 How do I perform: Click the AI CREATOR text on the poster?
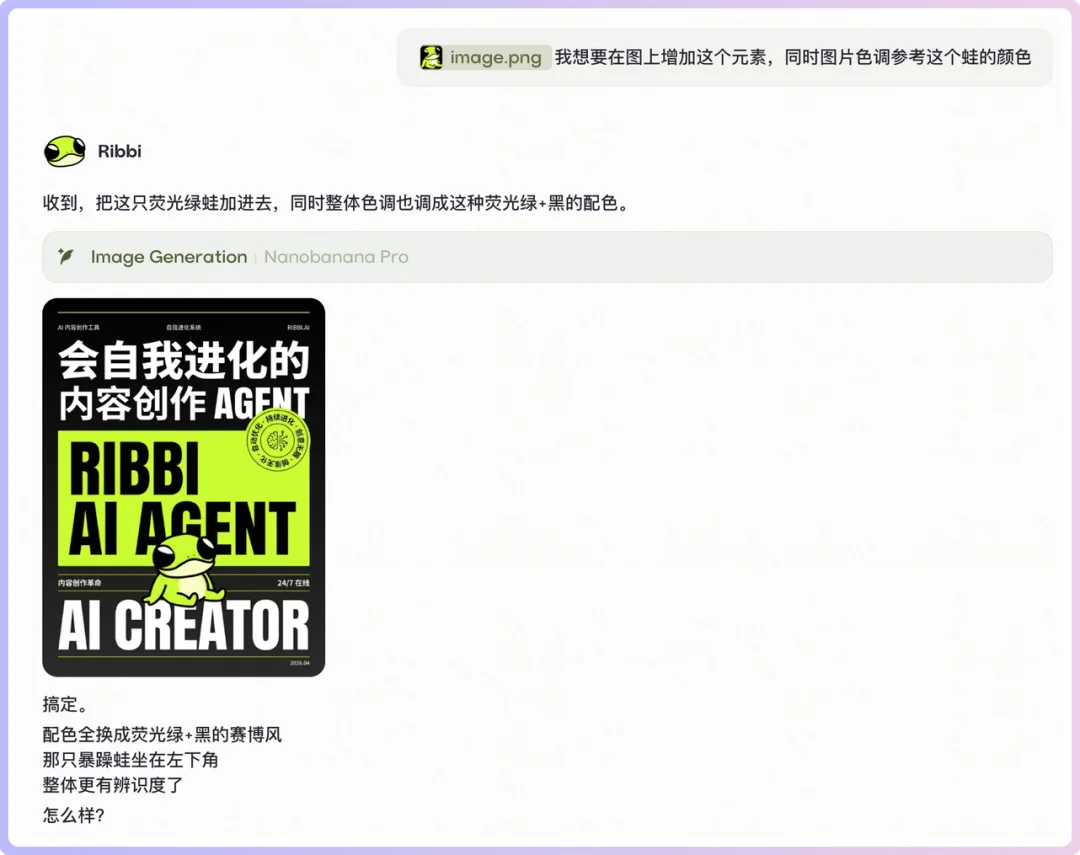point(183,626)
